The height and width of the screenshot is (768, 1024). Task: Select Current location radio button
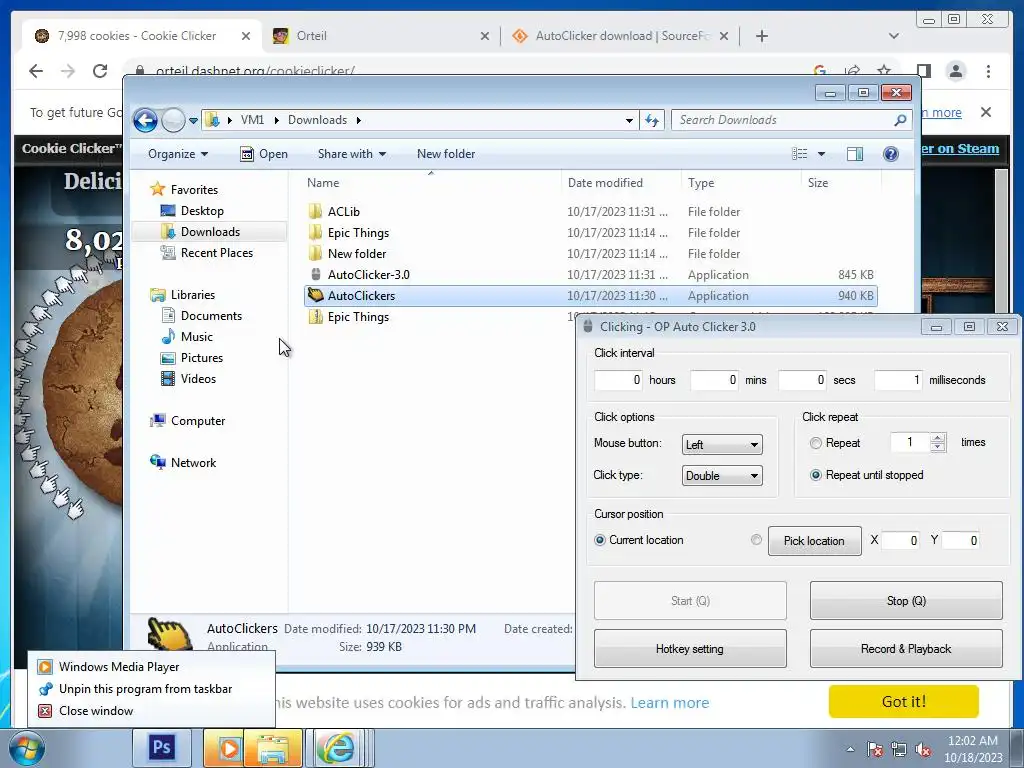pos(600,540)
